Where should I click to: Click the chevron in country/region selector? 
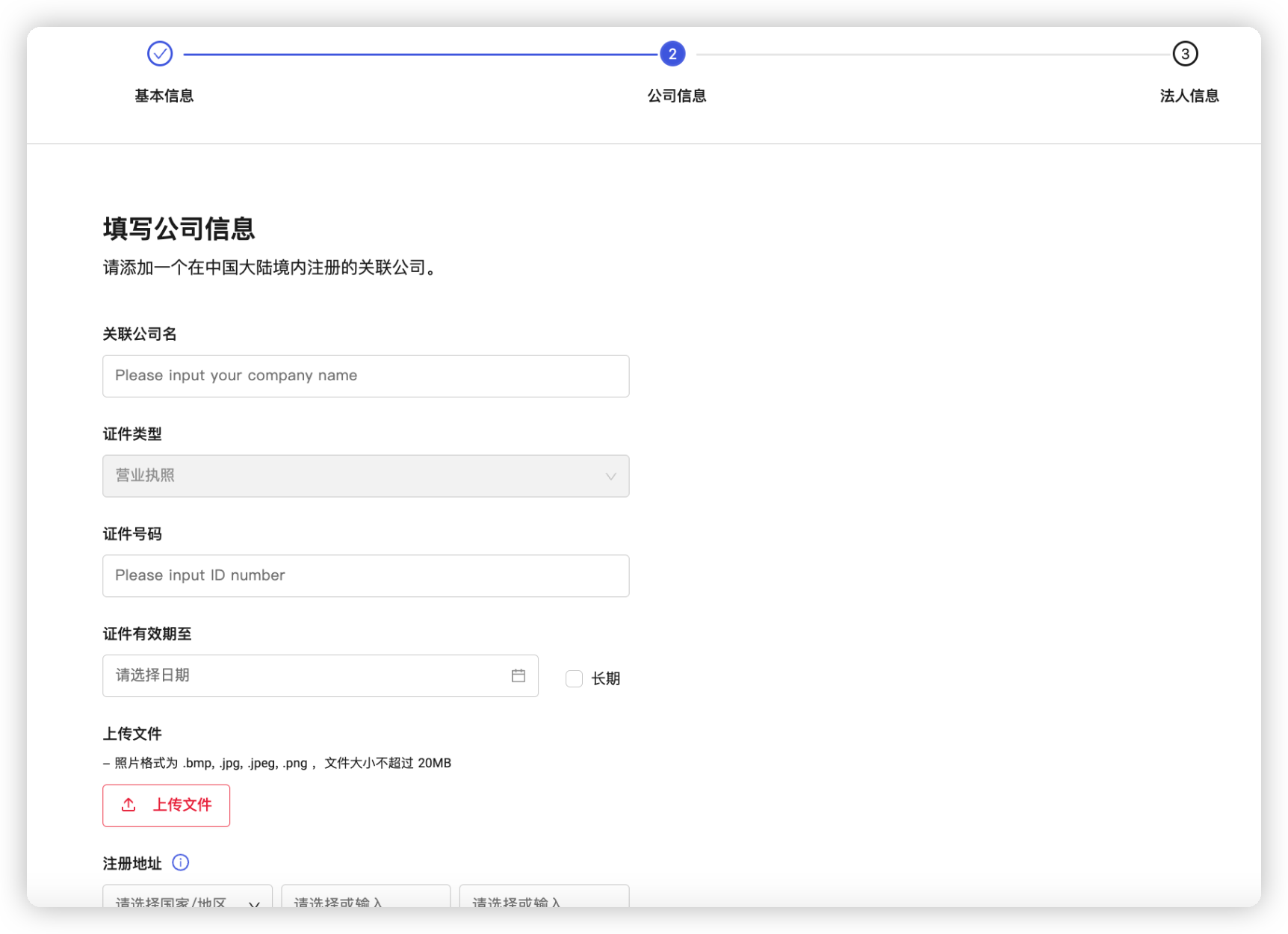(253, 904)
